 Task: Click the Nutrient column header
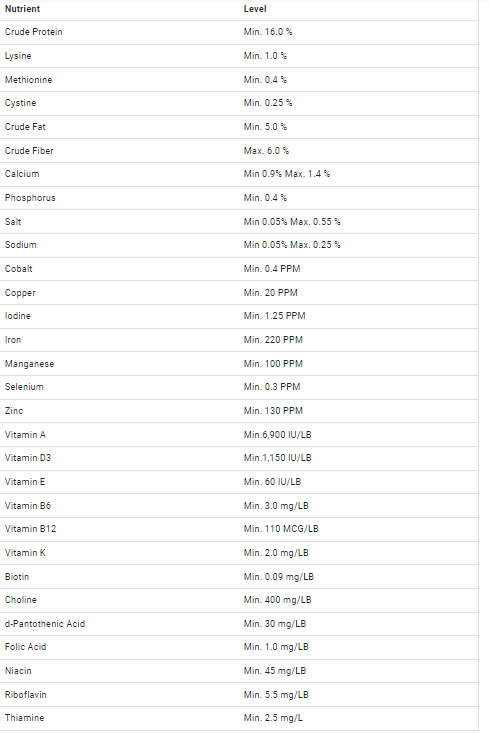tap(22, 9)
